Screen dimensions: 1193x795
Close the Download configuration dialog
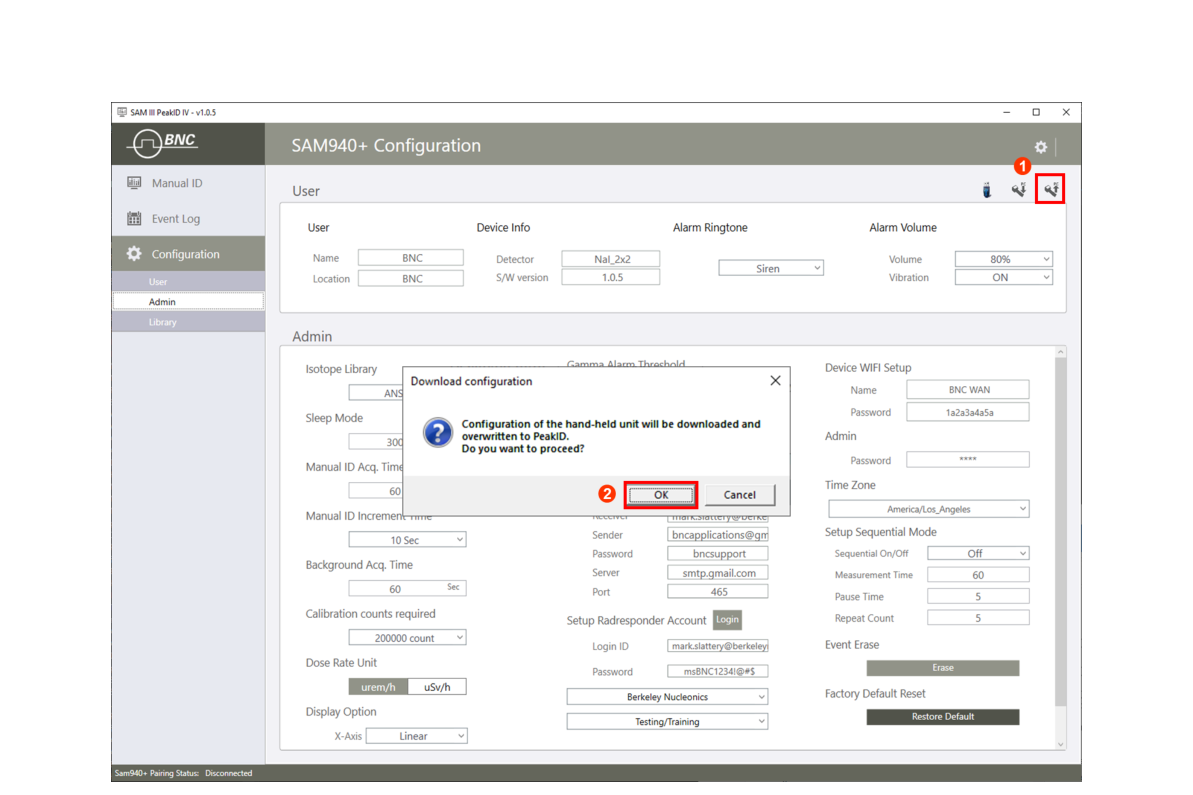click(x=775, y=380)
